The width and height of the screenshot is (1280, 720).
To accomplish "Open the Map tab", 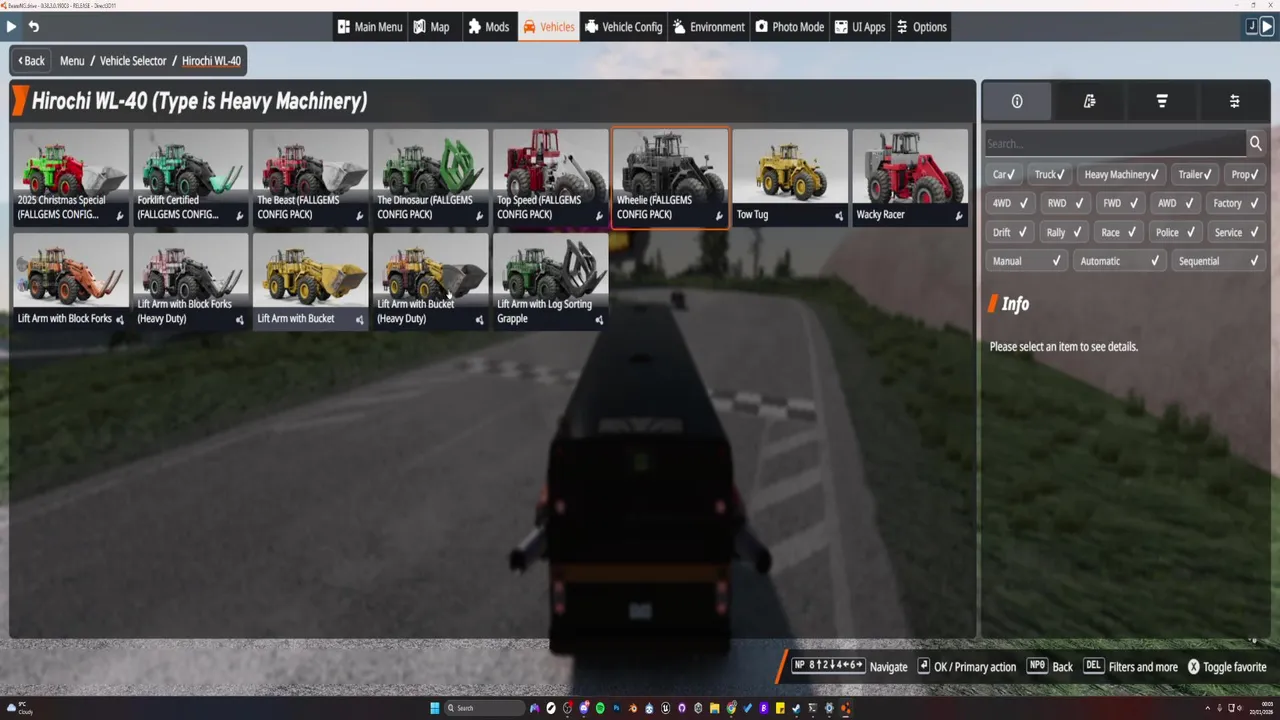I will pyautogui.click(x=432, y=27).
